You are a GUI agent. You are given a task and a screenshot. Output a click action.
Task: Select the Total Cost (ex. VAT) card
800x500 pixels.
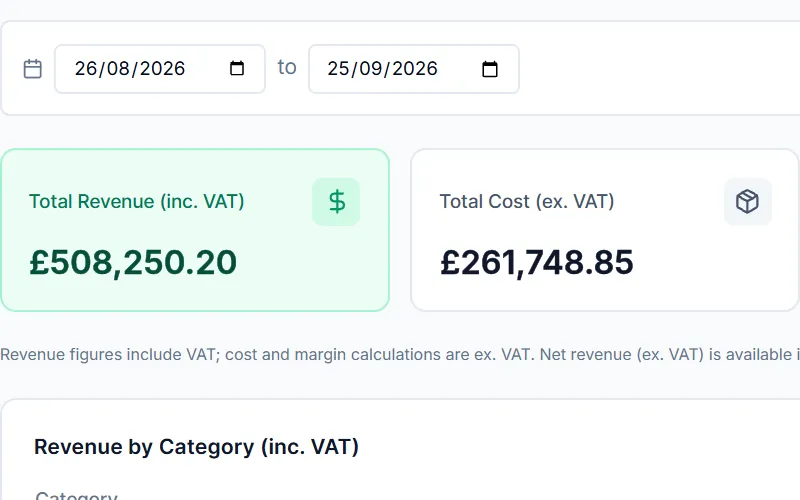click(605, 230)
